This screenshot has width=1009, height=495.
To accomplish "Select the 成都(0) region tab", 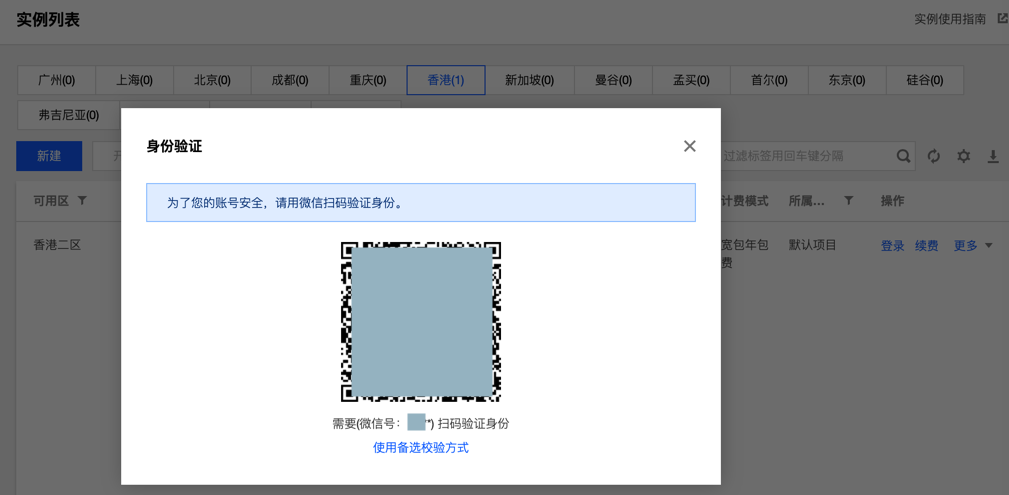I will 290,80.
